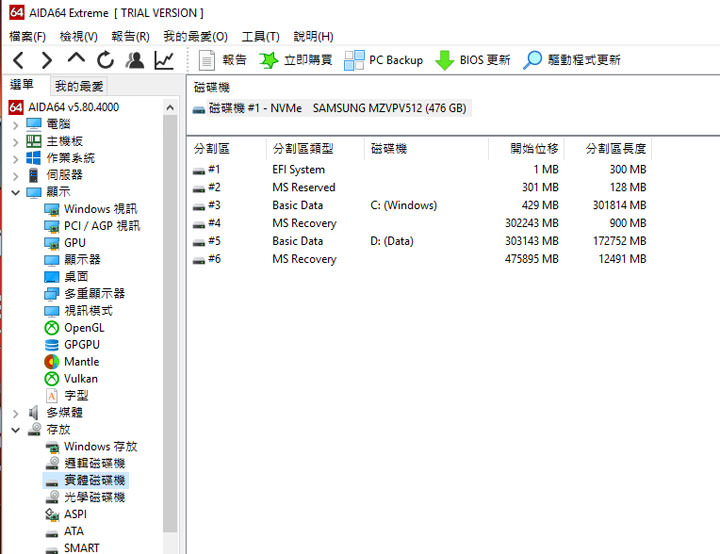Viewport: 720px width, 554px height.
Task: Switch to the 我的最愛 tab
Action: point(79,87)
